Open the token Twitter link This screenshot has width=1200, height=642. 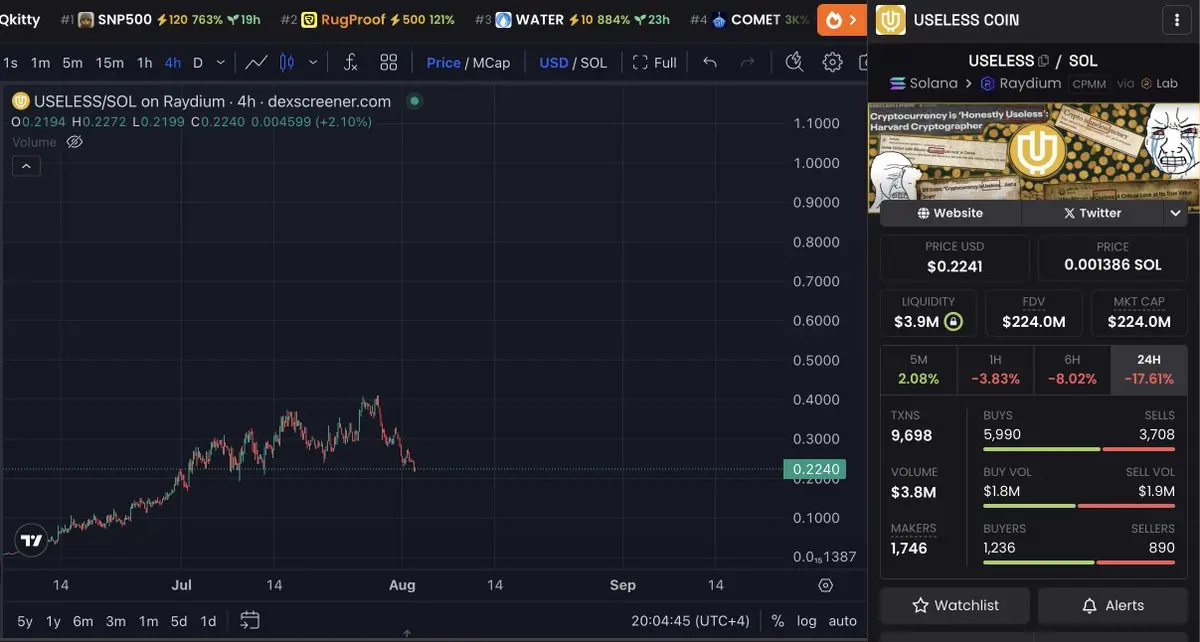click(1092, 213)
